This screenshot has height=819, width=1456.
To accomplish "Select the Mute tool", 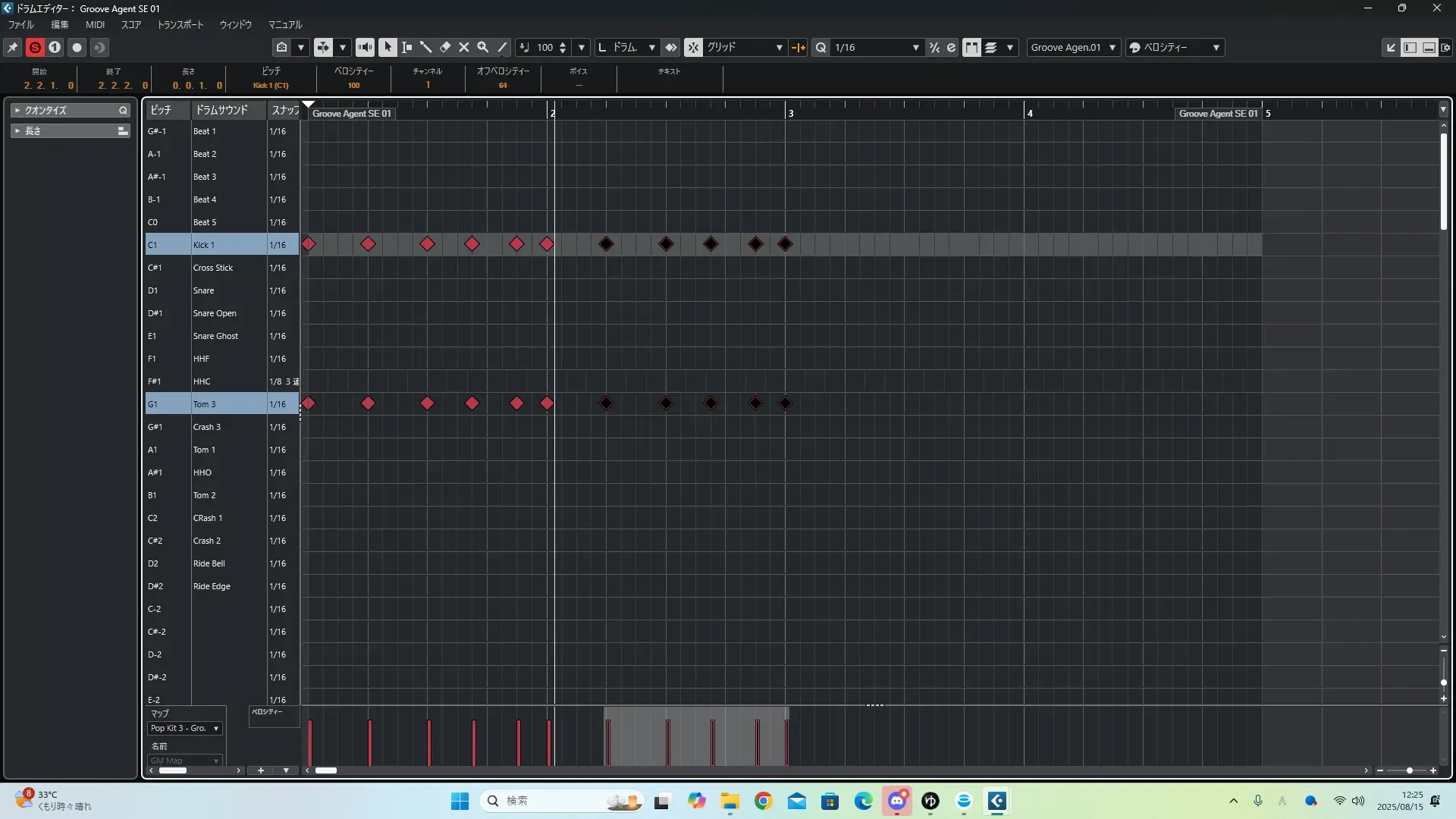I will pyautogui.click(x=464, y=47).
